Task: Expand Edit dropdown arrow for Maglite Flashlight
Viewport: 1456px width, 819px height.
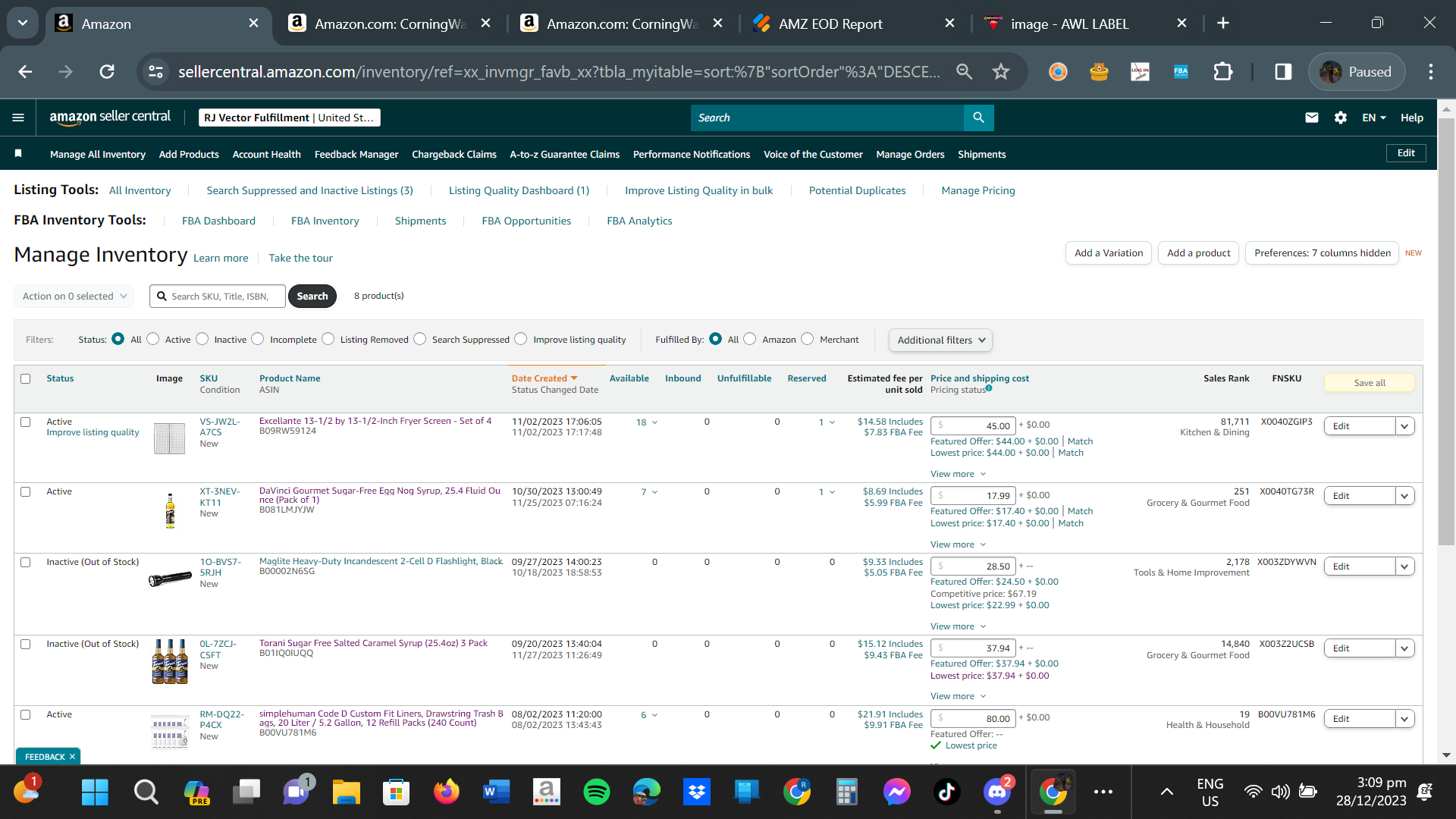Action: tap(1404, 566)
